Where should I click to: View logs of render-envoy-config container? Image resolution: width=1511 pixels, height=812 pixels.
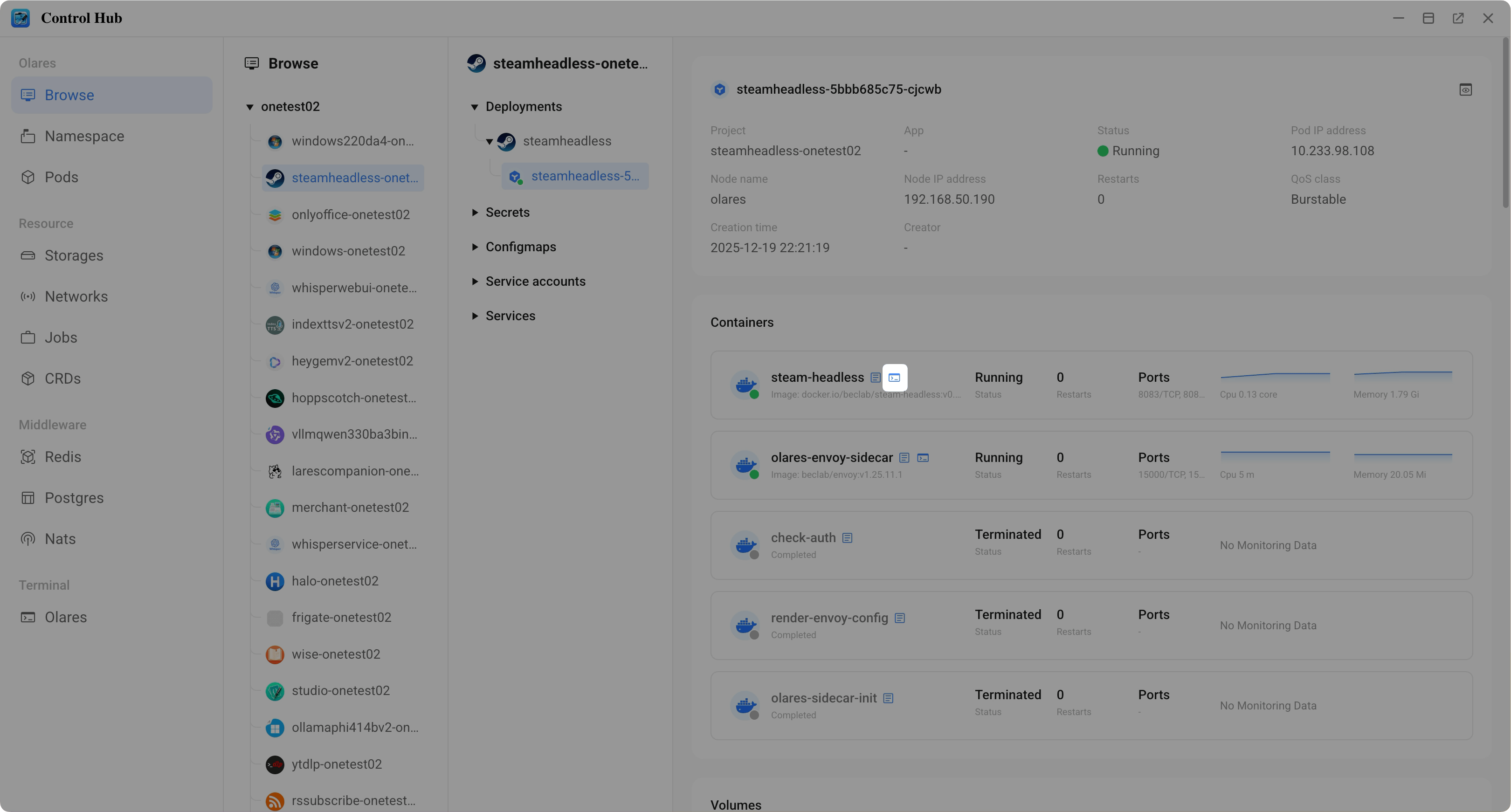point(900,618)
